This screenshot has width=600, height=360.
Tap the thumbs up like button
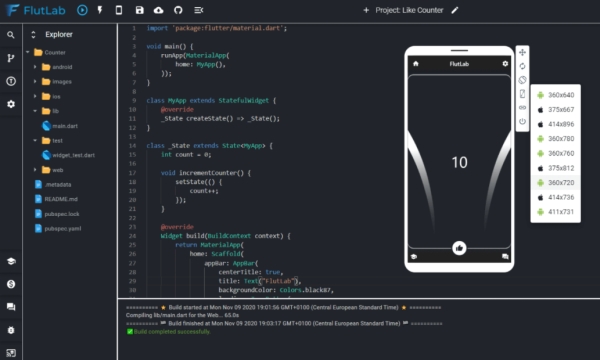[x=459, y=248]
